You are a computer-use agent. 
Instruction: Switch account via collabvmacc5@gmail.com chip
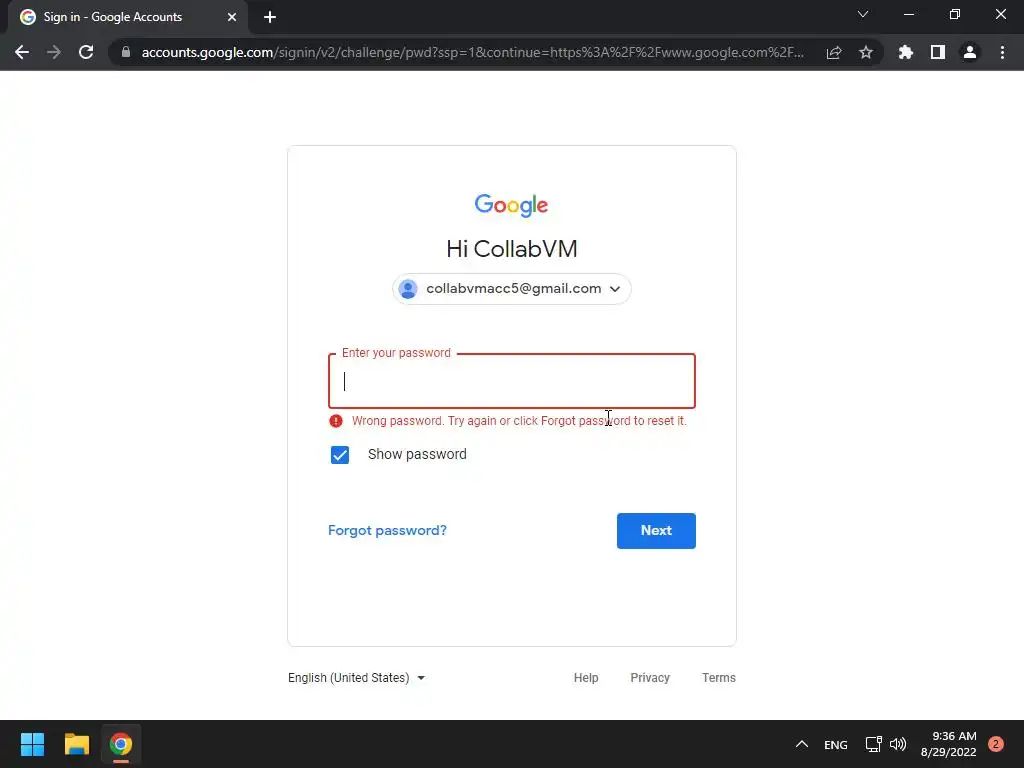(x=511, y=289)
